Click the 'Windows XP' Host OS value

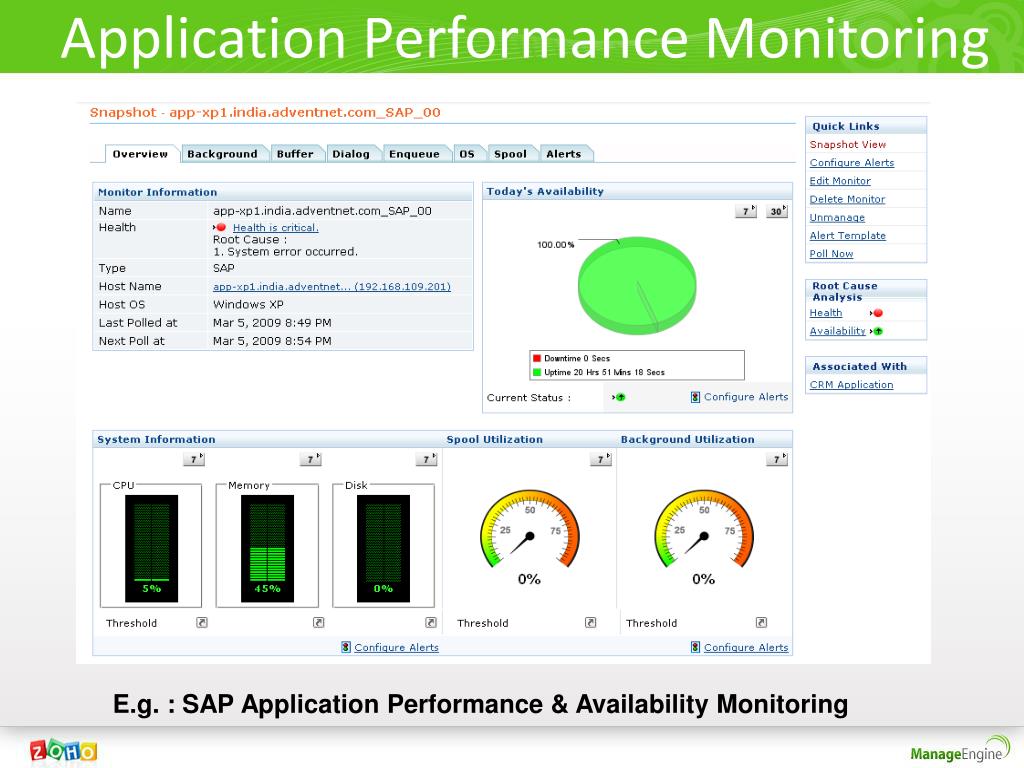(248, 304)
